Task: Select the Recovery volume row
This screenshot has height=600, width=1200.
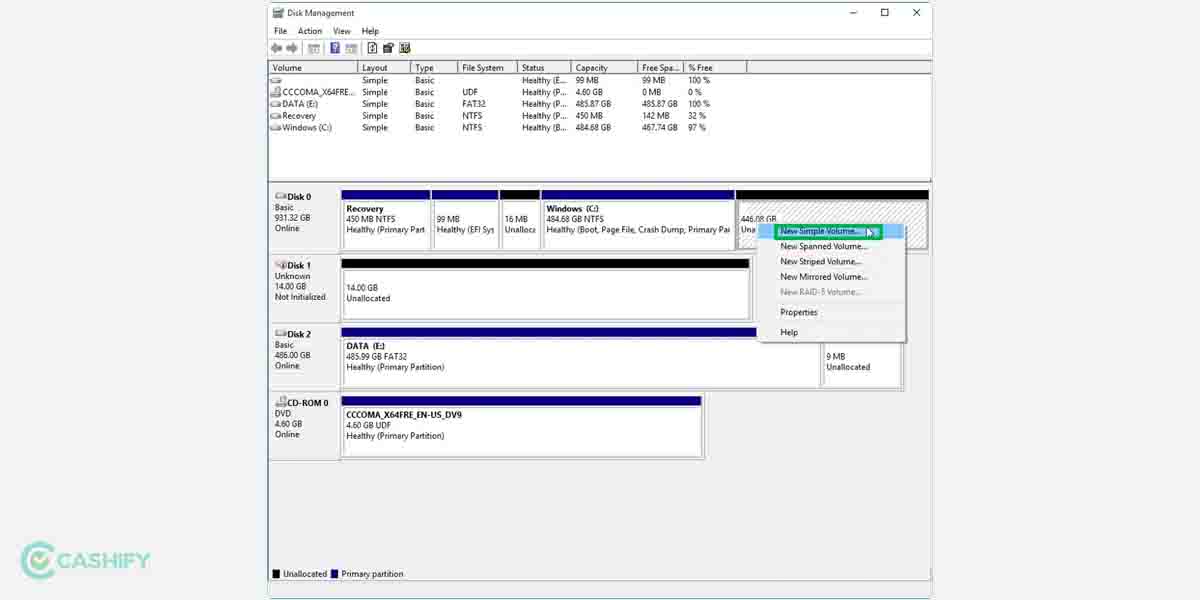Action: (300, 115)
